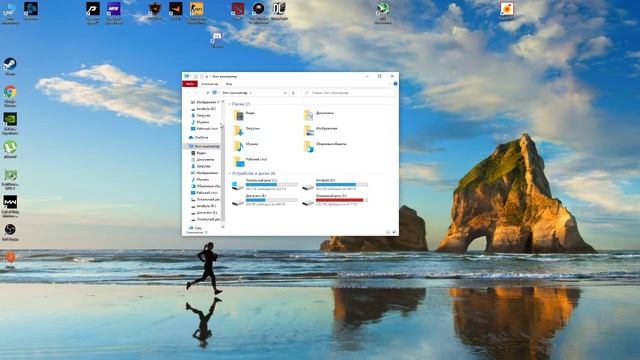Open the Quick Access Toolbar dropdown in the title bar
Image resolution: width=640 pixels, height=360 pixels.
point(207,76)
